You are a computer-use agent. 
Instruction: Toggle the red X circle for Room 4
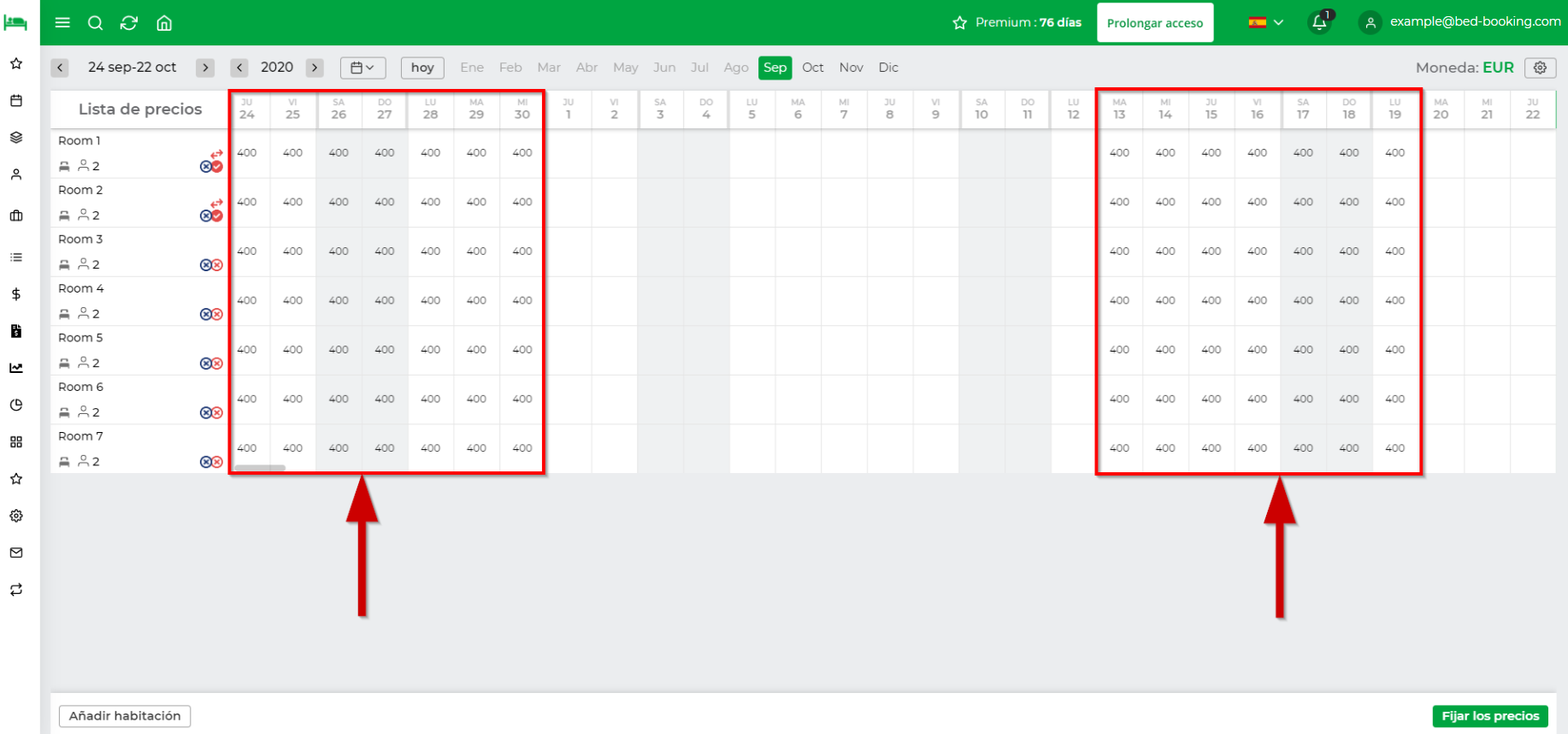click(x=217, y=315)
